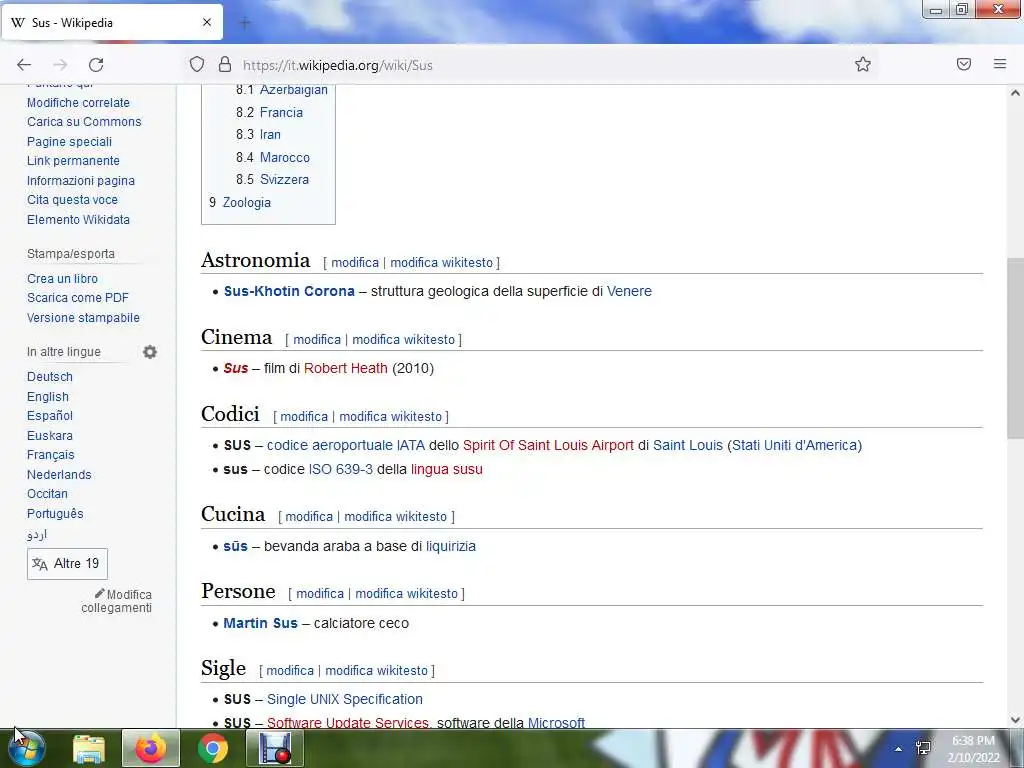Open the Altre 19 languages button
This screenshot has height=768, width=1024.
pyautogui.click(x=67, y=564)
